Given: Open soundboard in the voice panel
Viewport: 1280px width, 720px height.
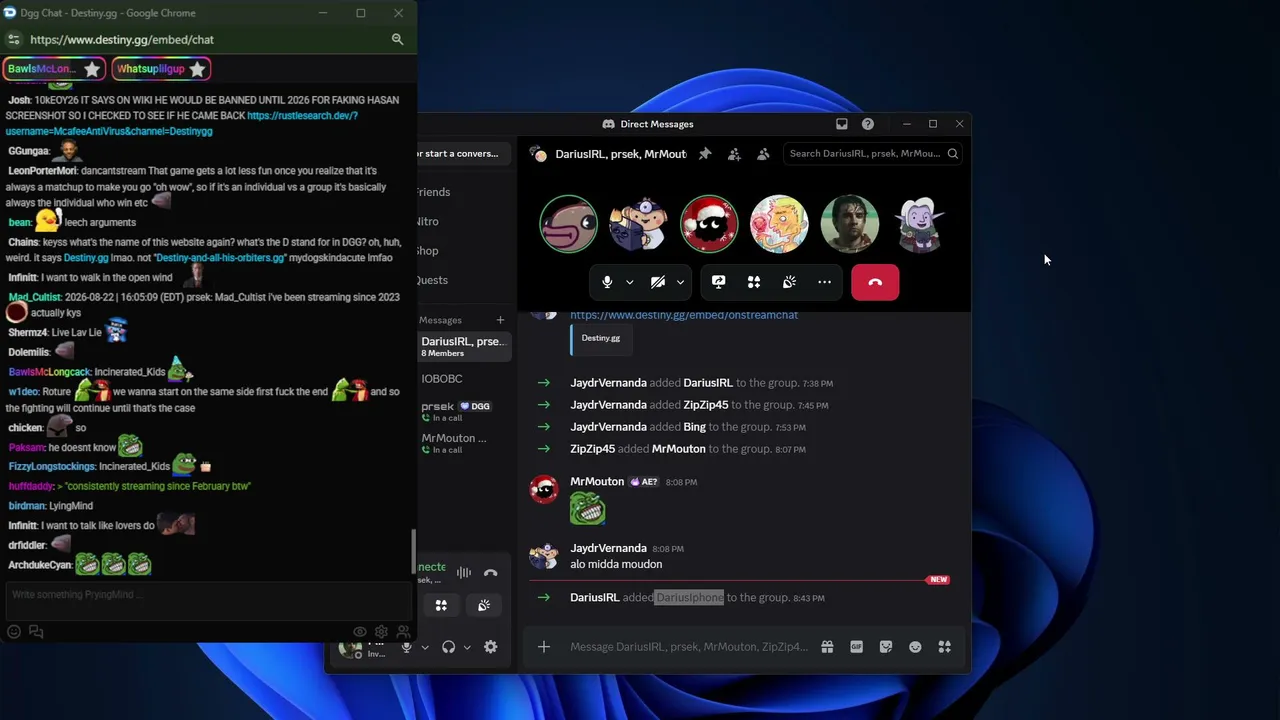Looking at the screenshot, I should pyautogui.click(x=484, y=605).
